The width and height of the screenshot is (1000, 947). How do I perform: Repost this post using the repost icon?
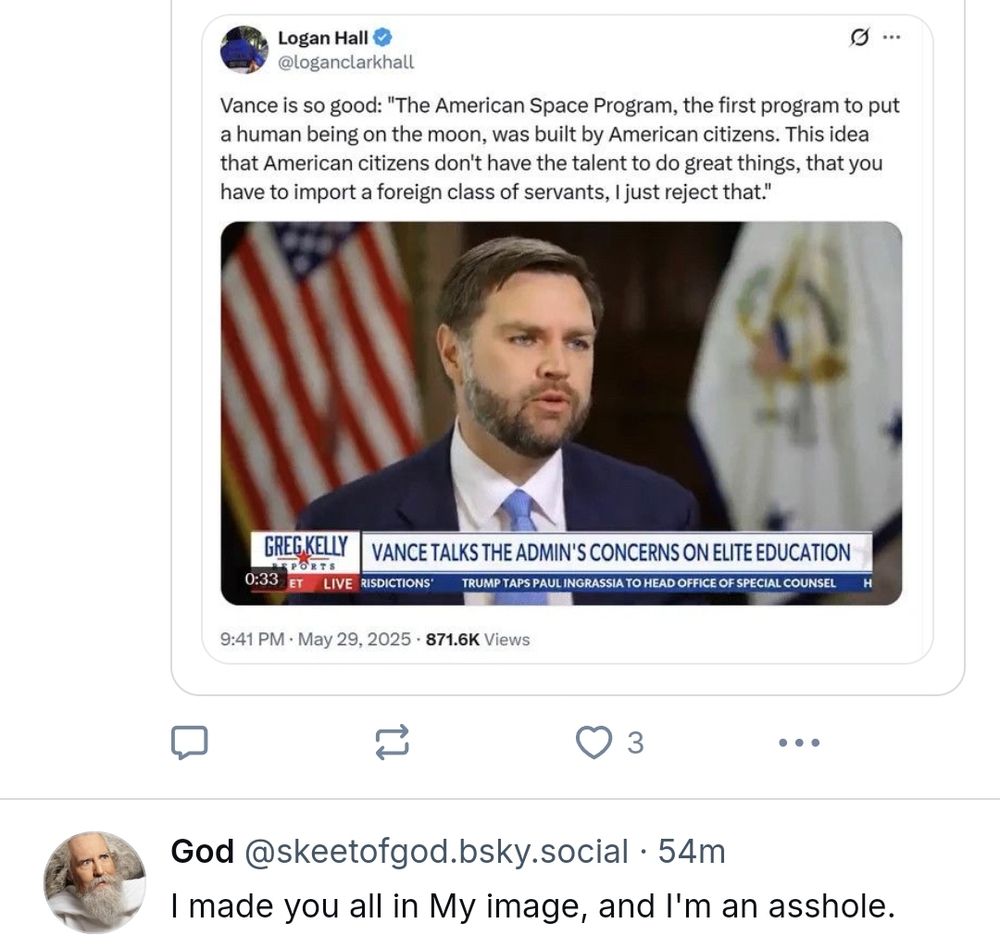tap(392, 742)
